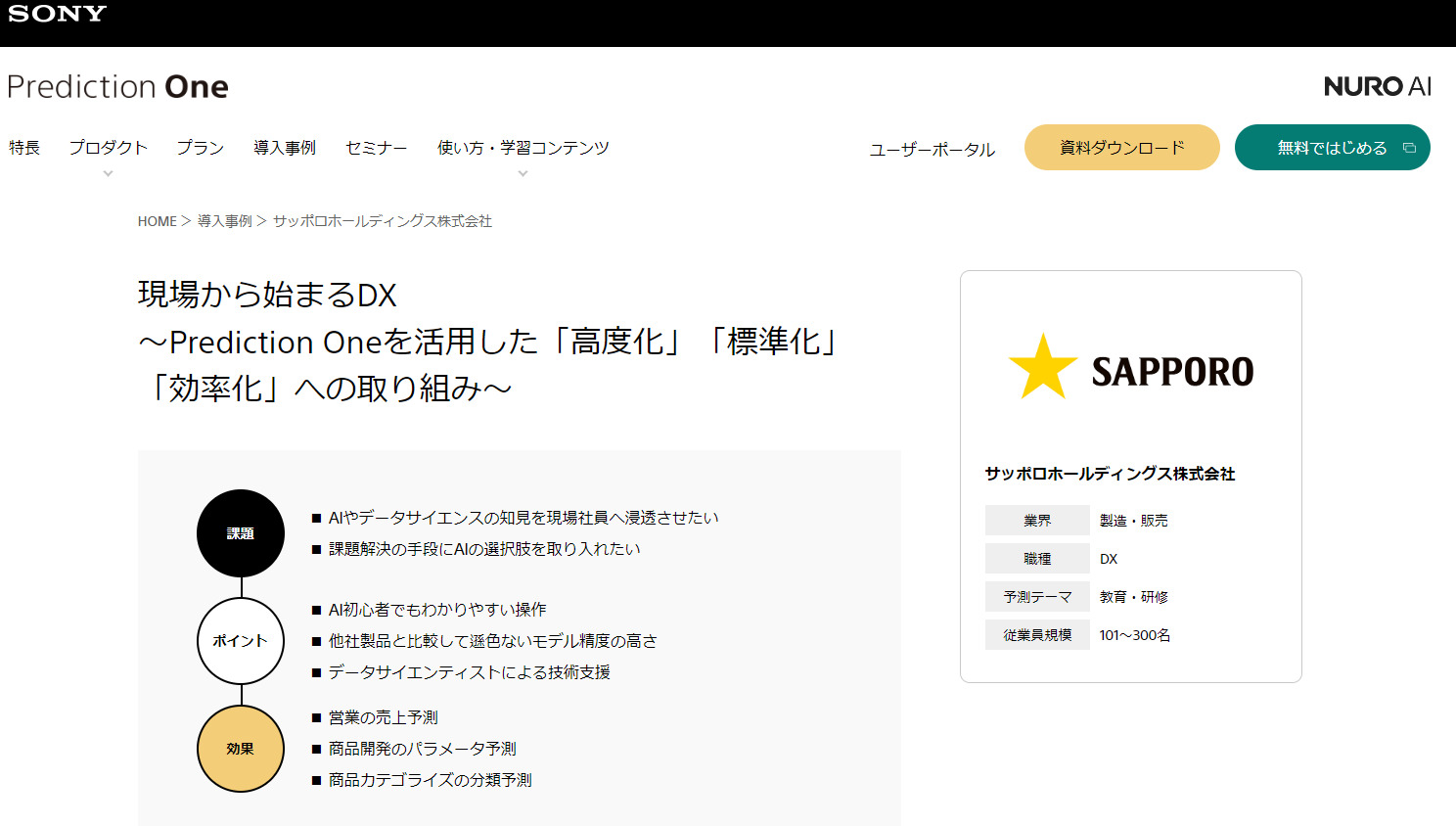Expand the 使い方・学習コンテンツ chevron
This screenshot has width=1456, height=826.
tap(523, 173)
